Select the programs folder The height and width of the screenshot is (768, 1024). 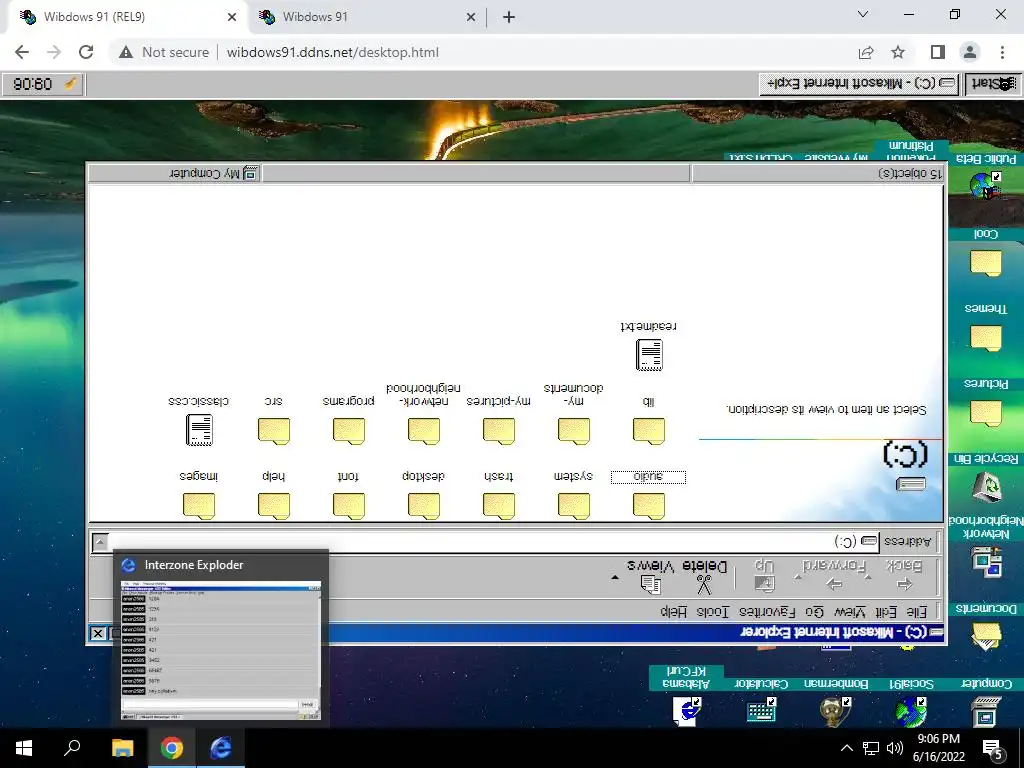348,430
